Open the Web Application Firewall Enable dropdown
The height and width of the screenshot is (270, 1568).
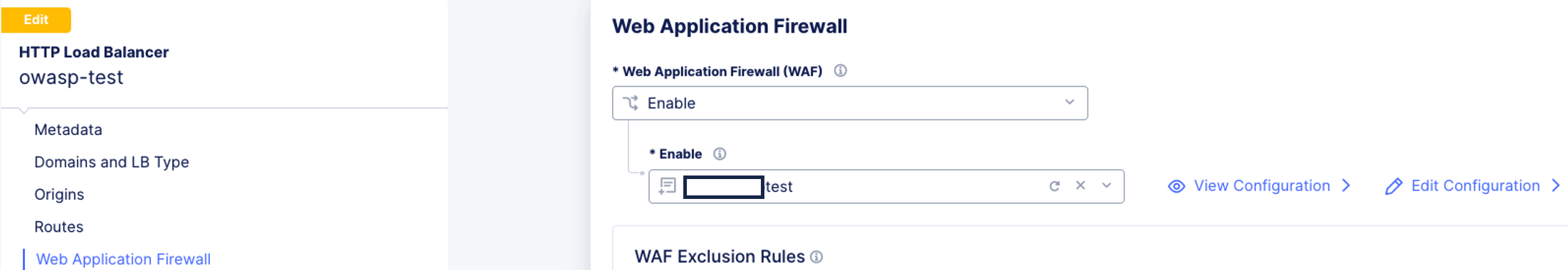tap(850, 103)
